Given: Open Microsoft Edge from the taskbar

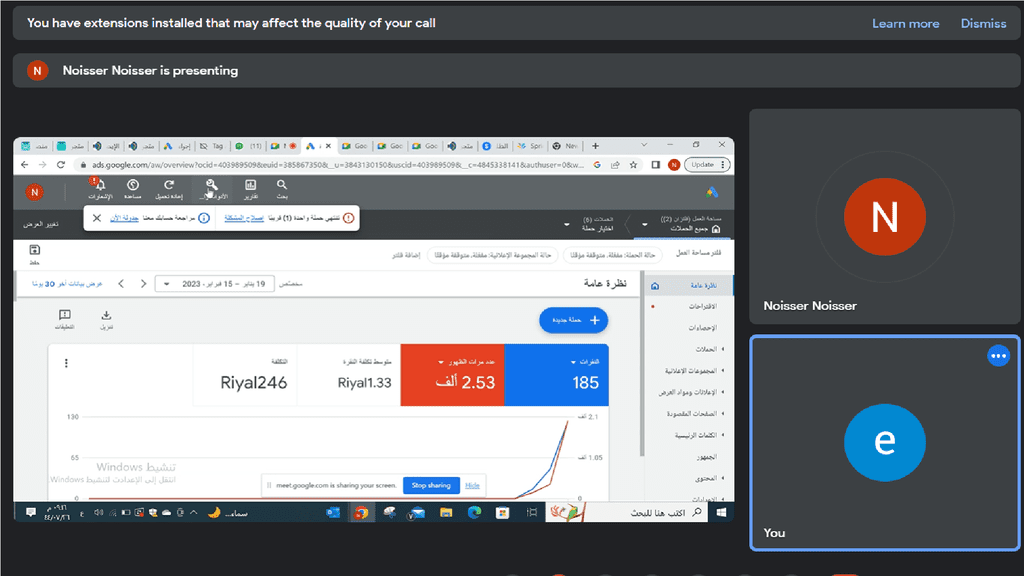Looking at the screenshot, I should tap(474, 513).
